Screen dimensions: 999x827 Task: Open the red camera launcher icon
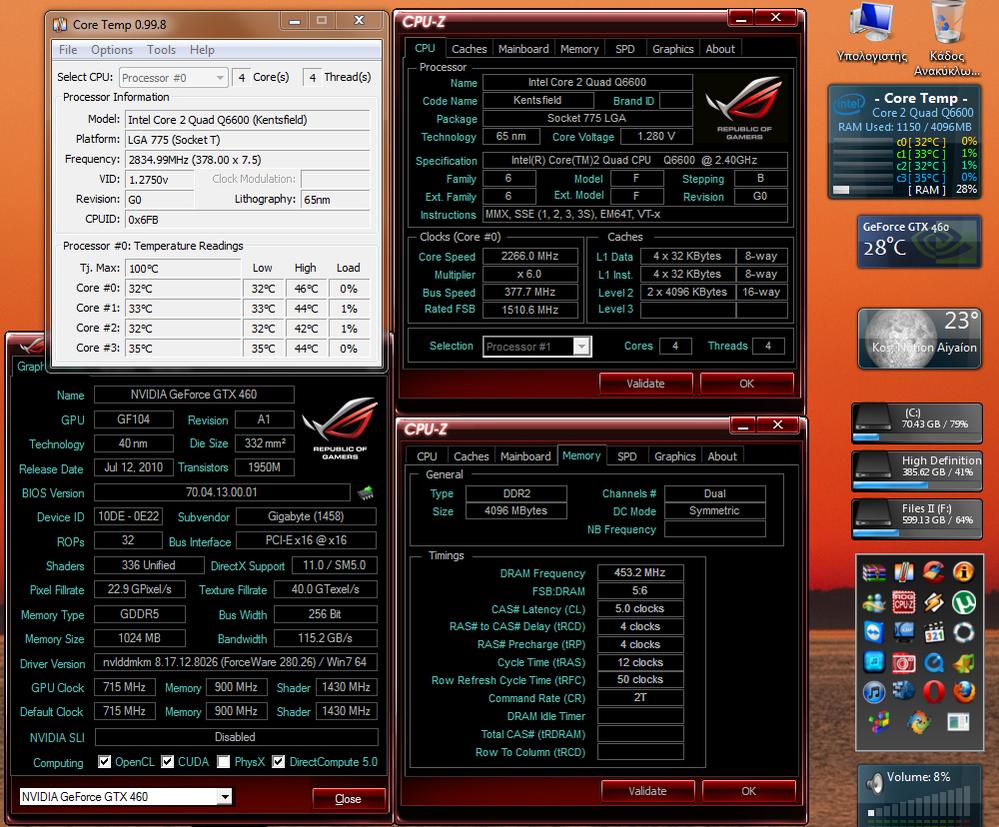(903, 663)
